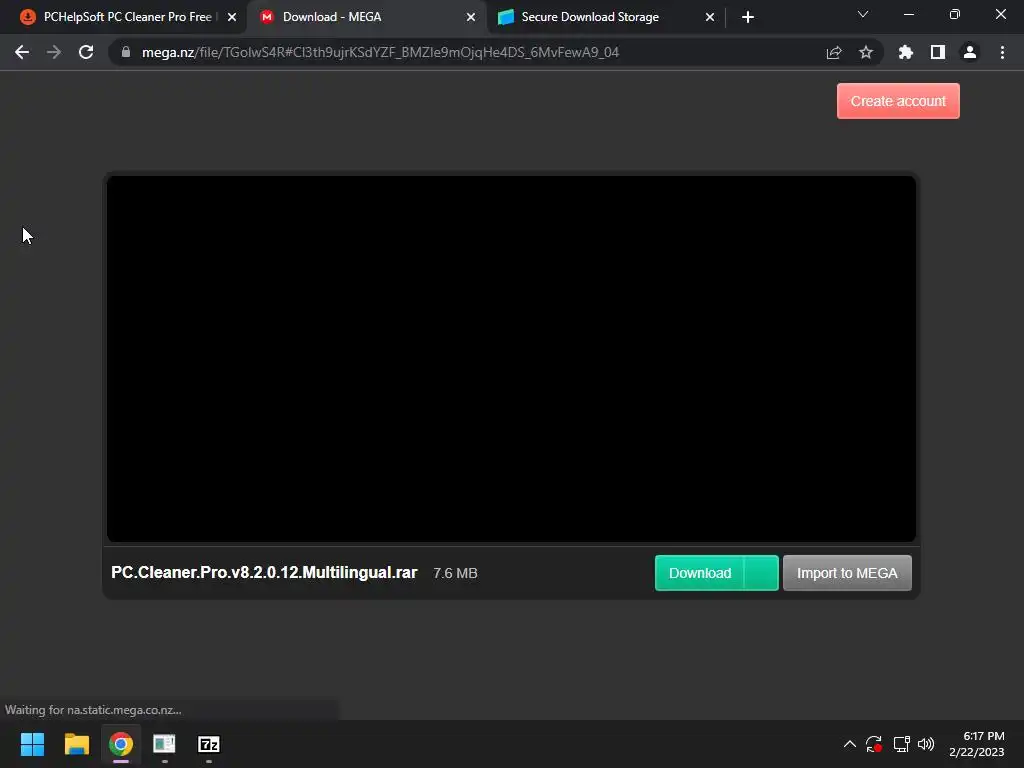This screenshot has height=768, width=1024.
Task: Open the Download options split arrow
Action: (x=761, y=573)
